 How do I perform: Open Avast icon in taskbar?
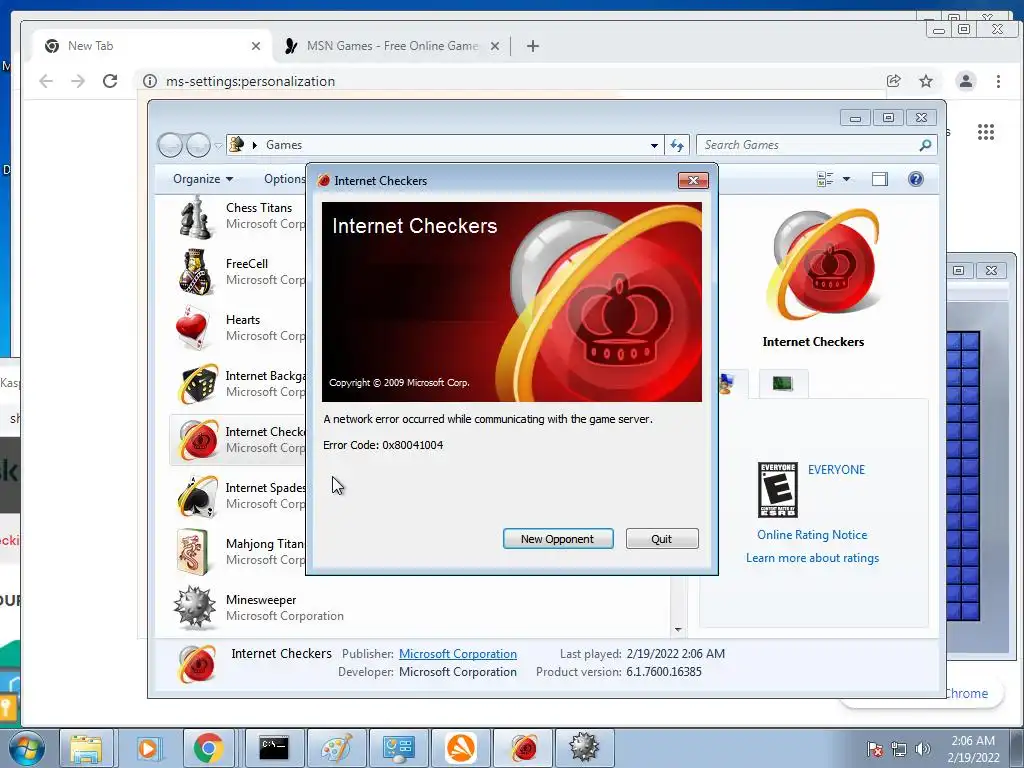[461, 748]
